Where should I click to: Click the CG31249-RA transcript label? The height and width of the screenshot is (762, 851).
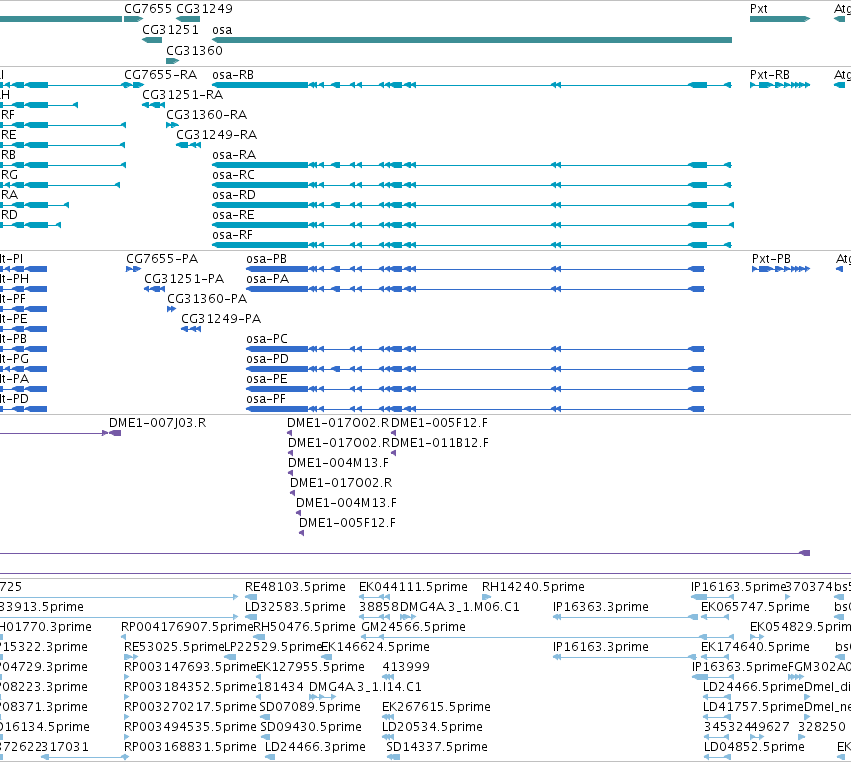217,135
